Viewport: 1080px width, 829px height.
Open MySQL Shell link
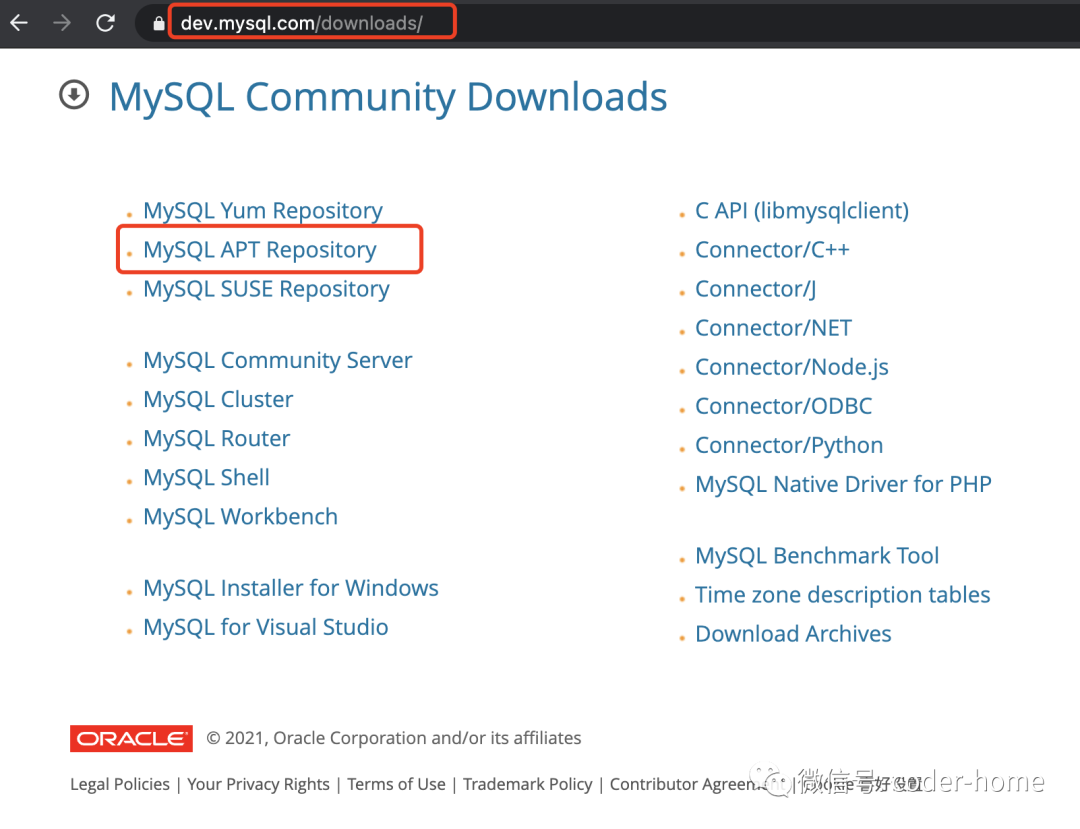point(206,478)
